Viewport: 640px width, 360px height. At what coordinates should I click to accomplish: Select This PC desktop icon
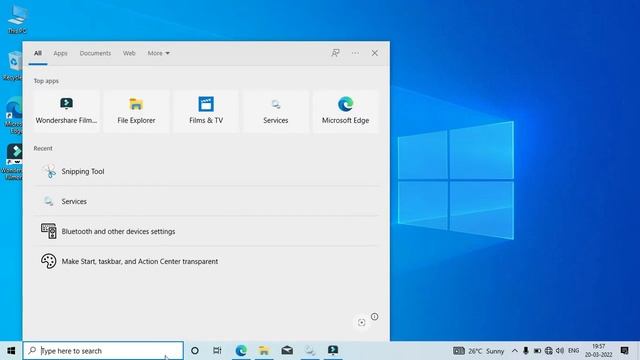point(17,19)
